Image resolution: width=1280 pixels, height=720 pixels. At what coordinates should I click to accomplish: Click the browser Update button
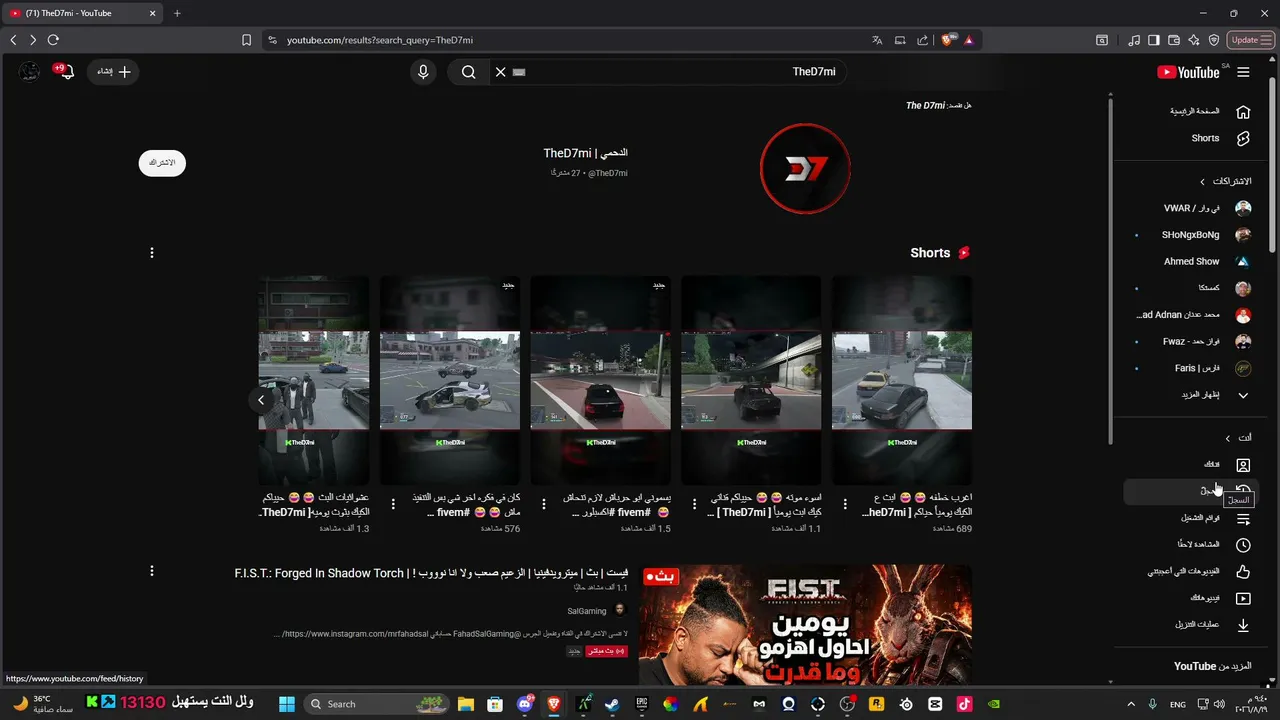pos(1251,40)
